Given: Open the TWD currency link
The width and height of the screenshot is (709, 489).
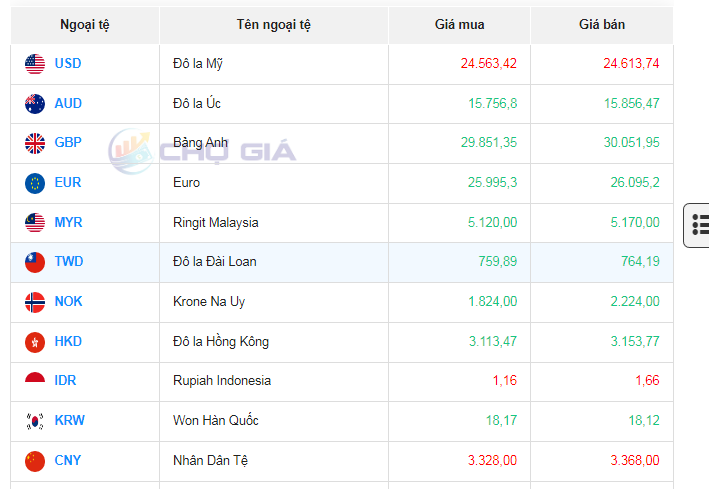Looking at the screenshot, I should tap(69, 261).
